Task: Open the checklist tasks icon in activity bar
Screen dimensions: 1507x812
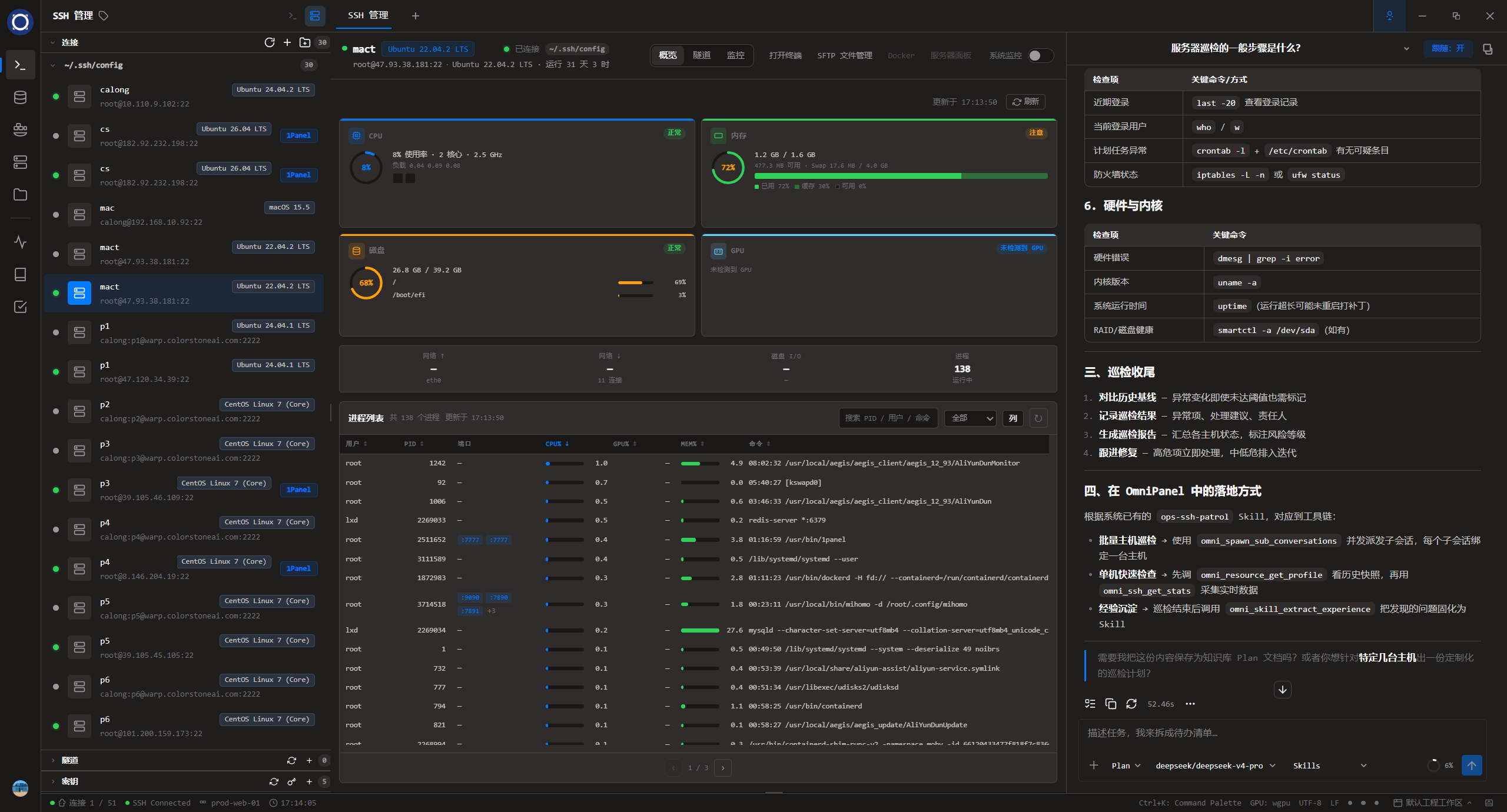Action: 20,307
